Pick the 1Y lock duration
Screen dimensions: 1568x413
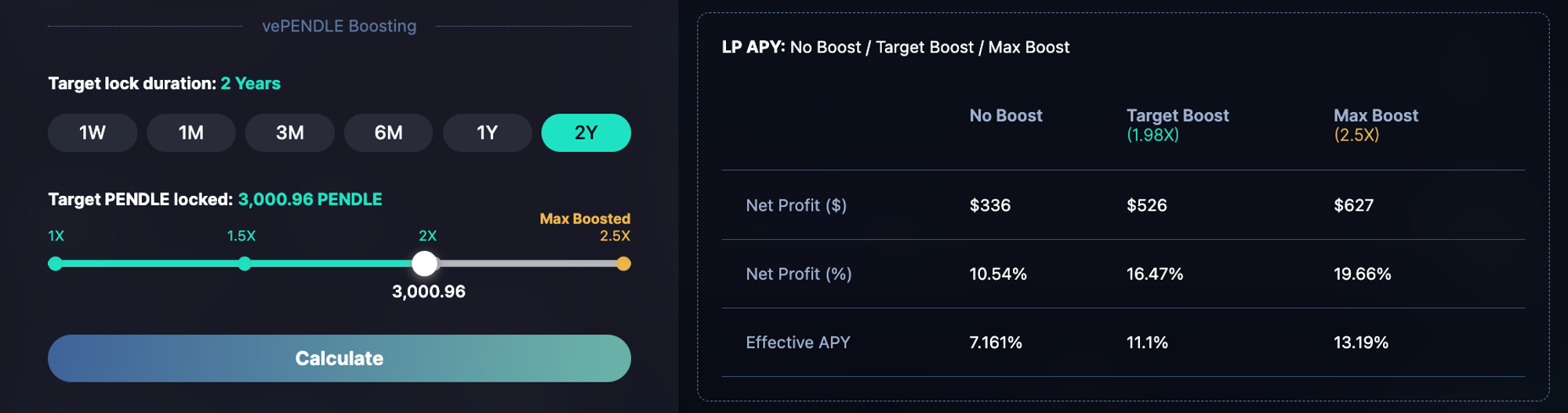coord(487,132)
